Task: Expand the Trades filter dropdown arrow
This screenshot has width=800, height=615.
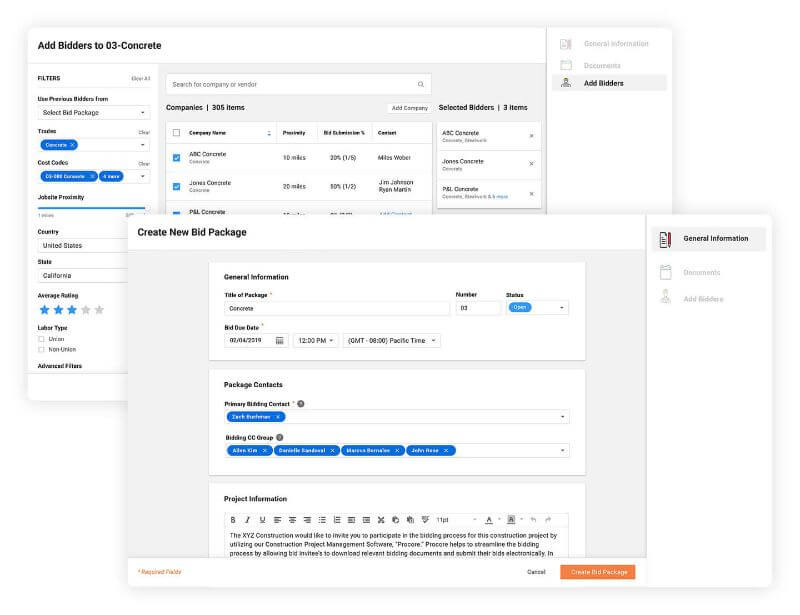Action: (142, 145)
